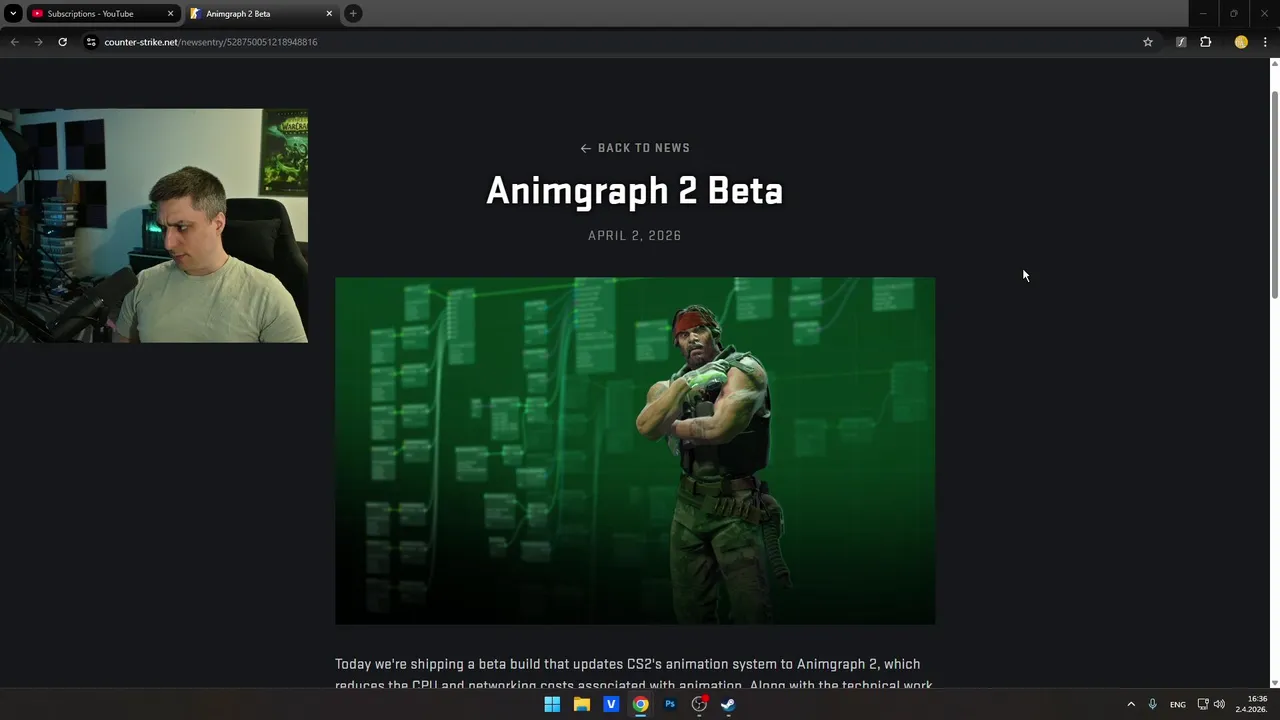
Task: Open the Chrome profile avatar
Action: pyautogui.click(x=1241, y=42)
